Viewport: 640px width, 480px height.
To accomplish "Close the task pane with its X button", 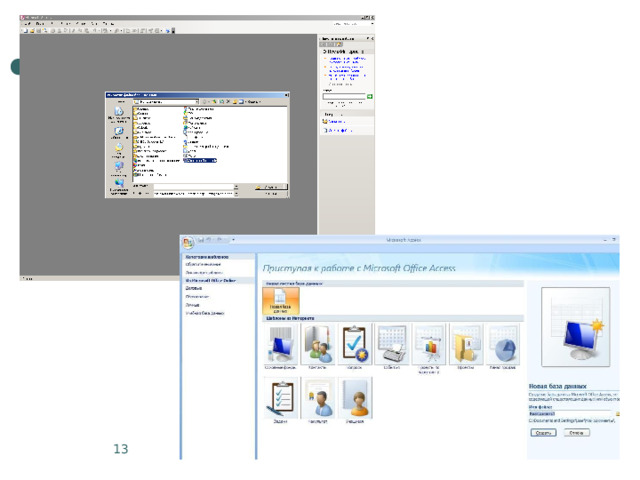I will pos(372,38).
